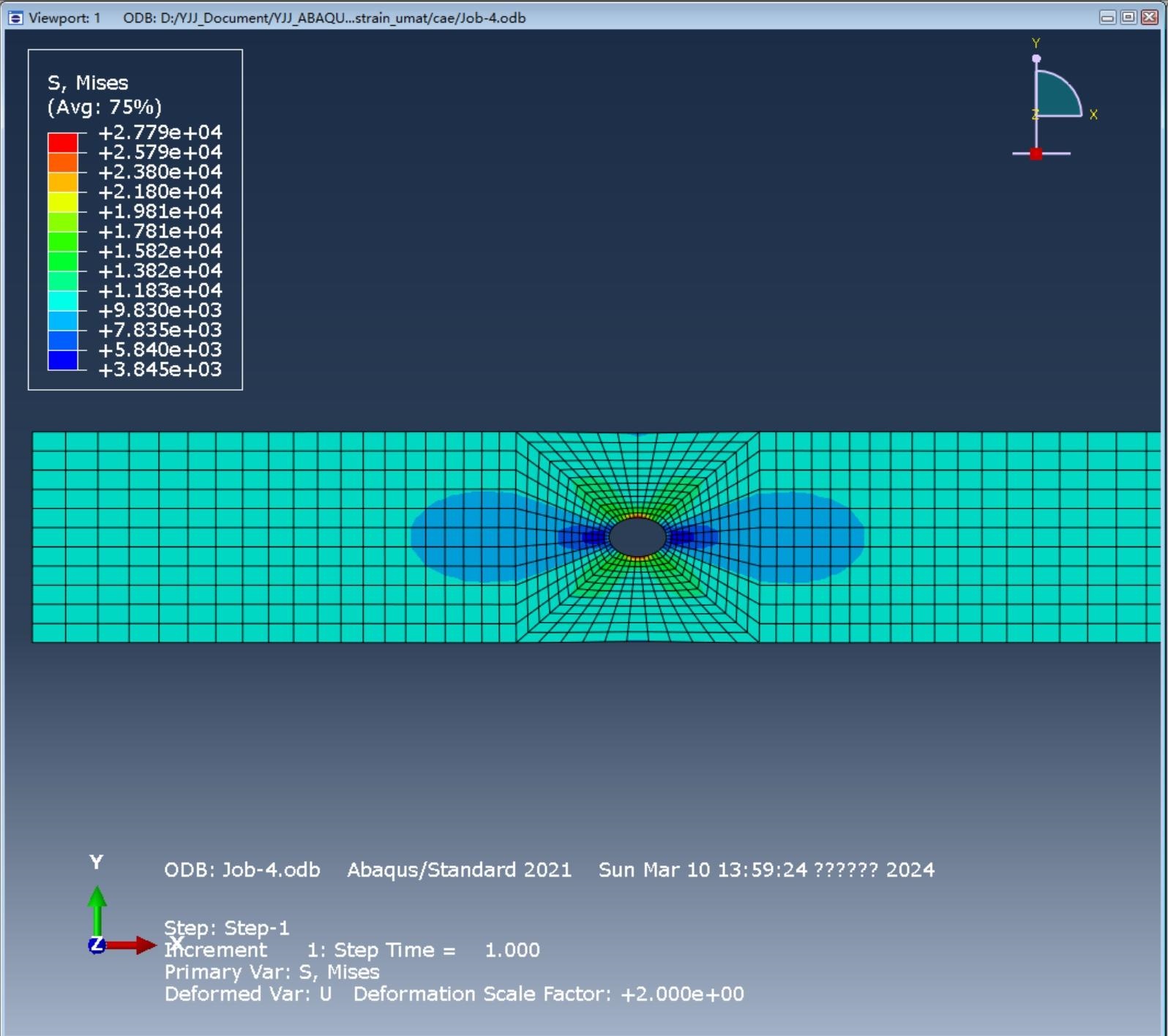Viewport: 1168px width, 1036px height.
Task: Click the (Avg: 75%) legend label
Action: (105, 108)
